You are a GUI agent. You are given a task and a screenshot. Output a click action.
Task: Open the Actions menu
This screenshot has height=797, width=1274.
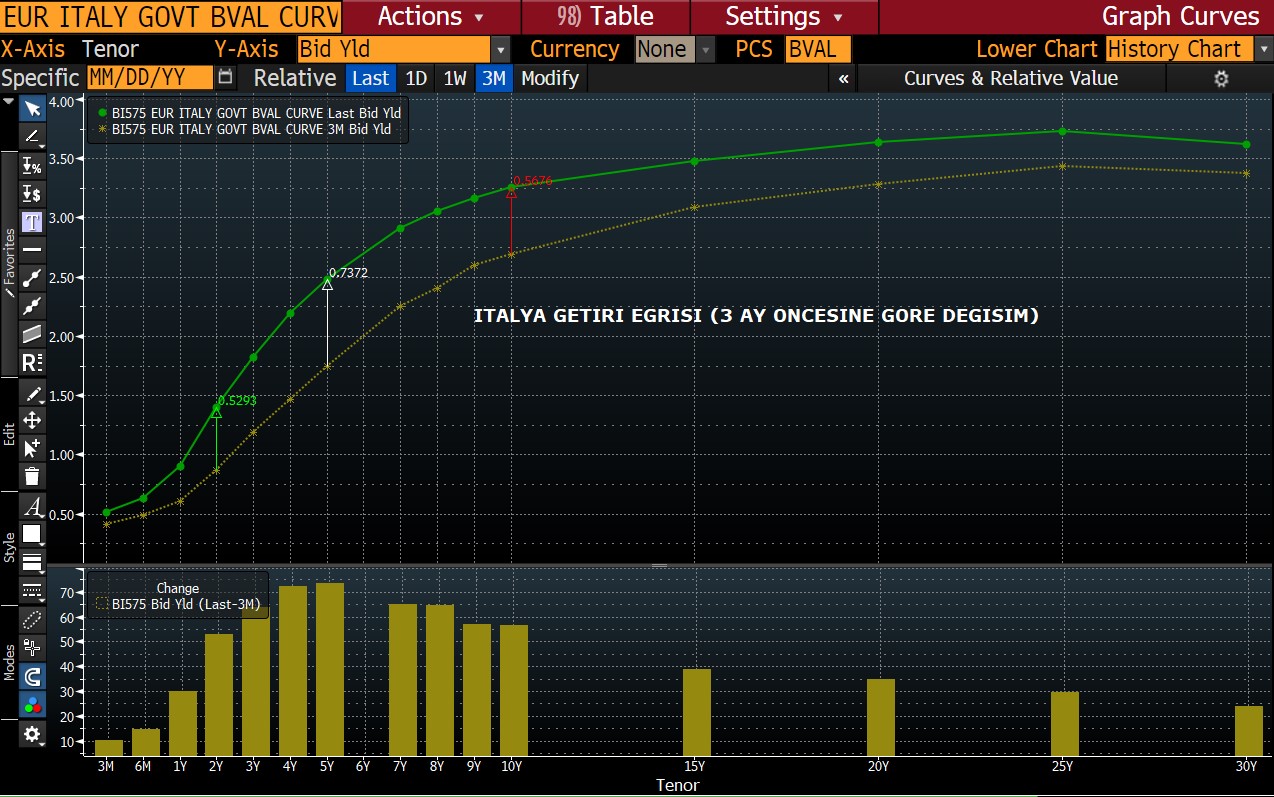coord(430,16)
